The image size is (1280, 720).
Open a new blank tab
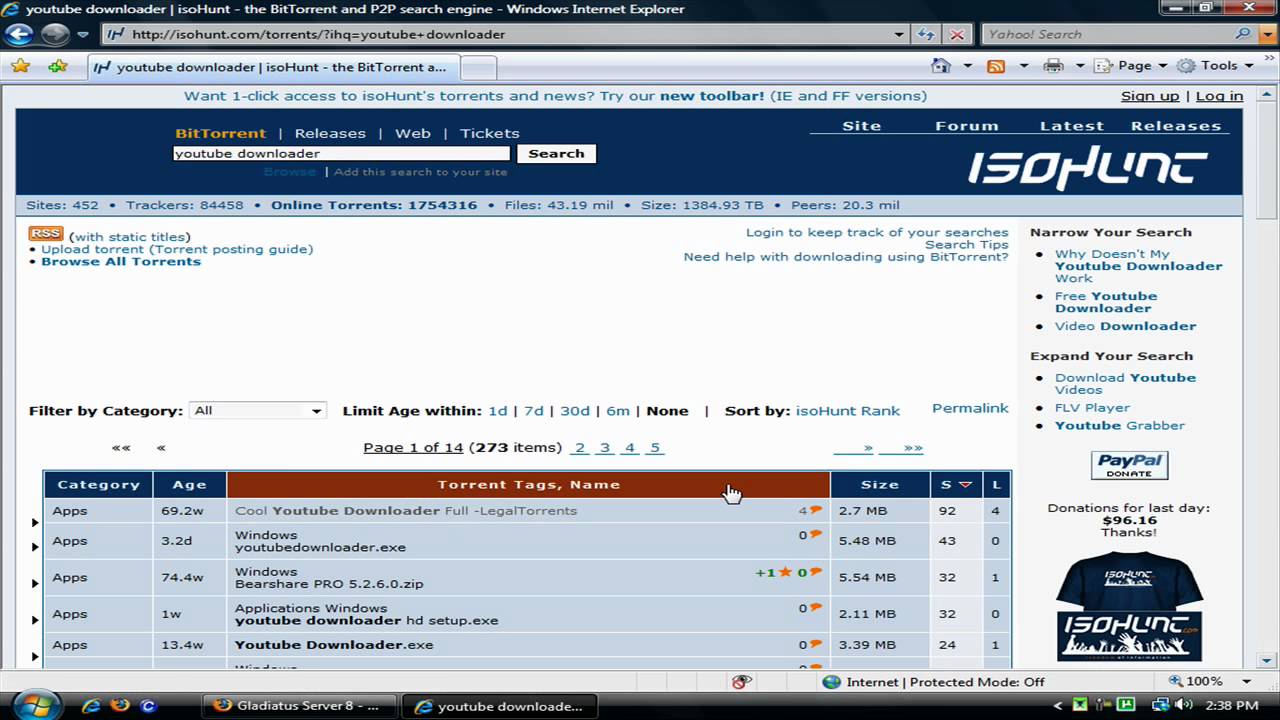pos(479,68)
